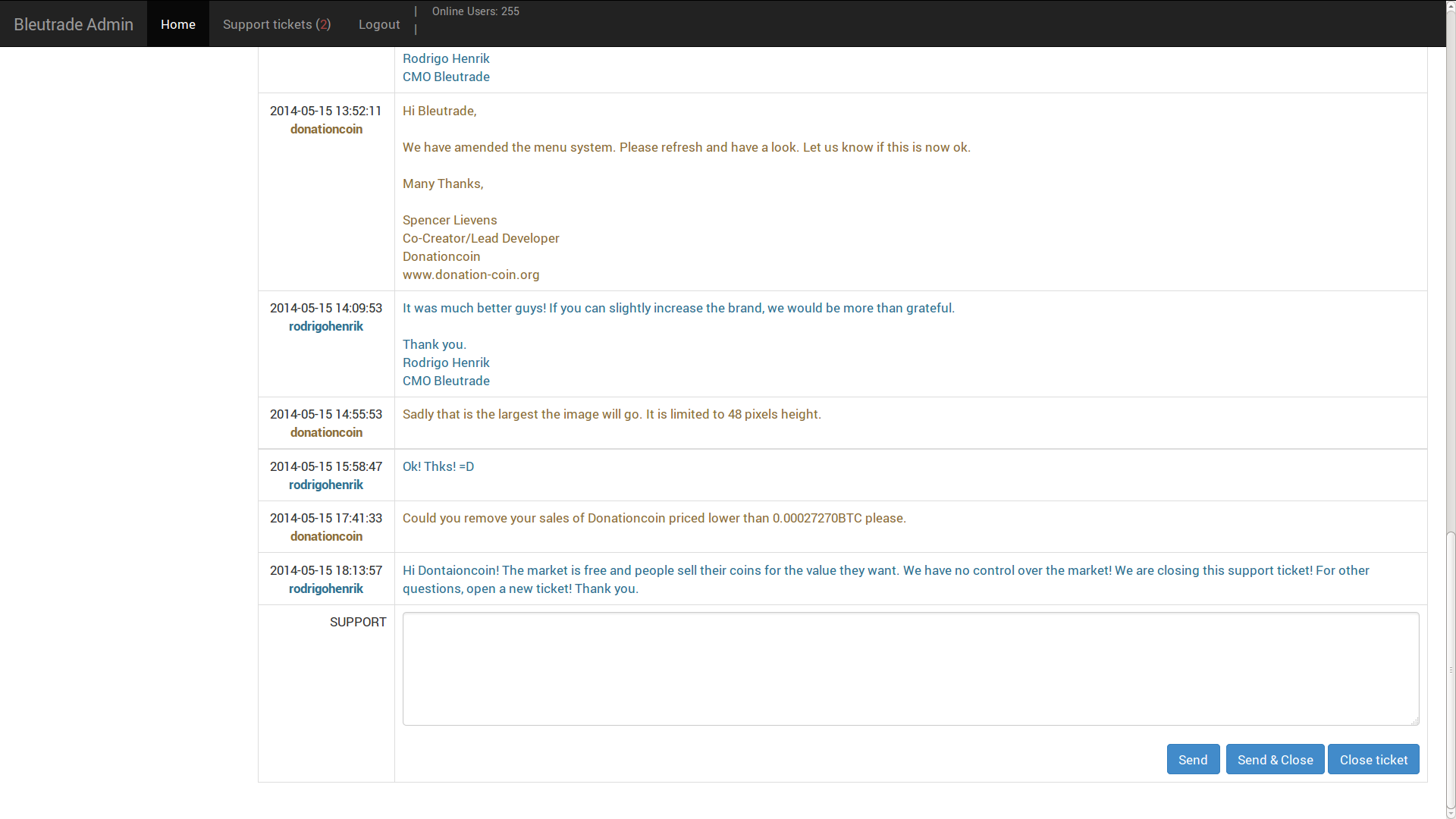The width and height of the screenshot is (1456, 819).
Task: Click the scrollbar down arrow
Action: [1451, 814]
